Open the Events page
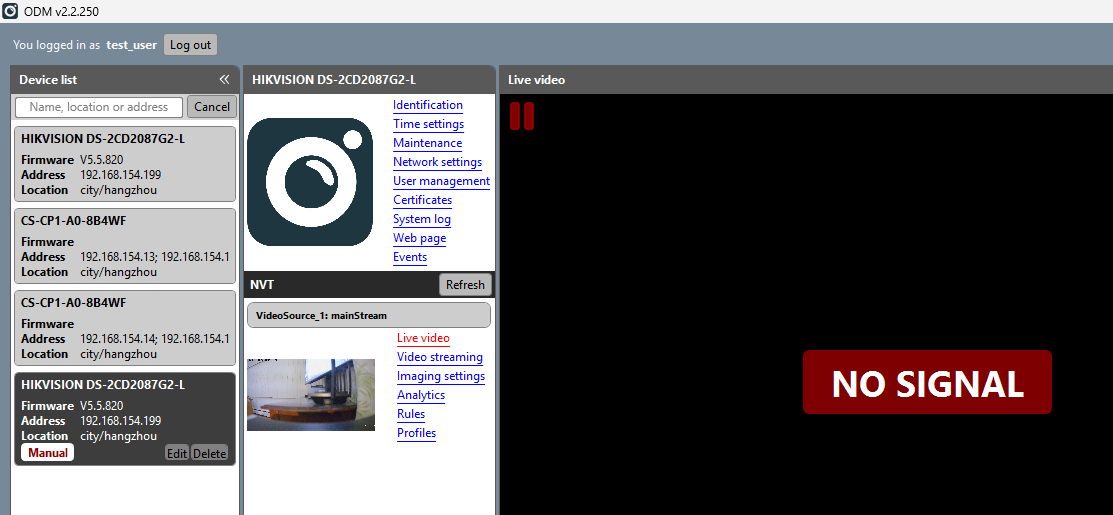Image resolution: width=1113 pixels, height=515 pixels. pyautogui.click(x=410, y=258)
